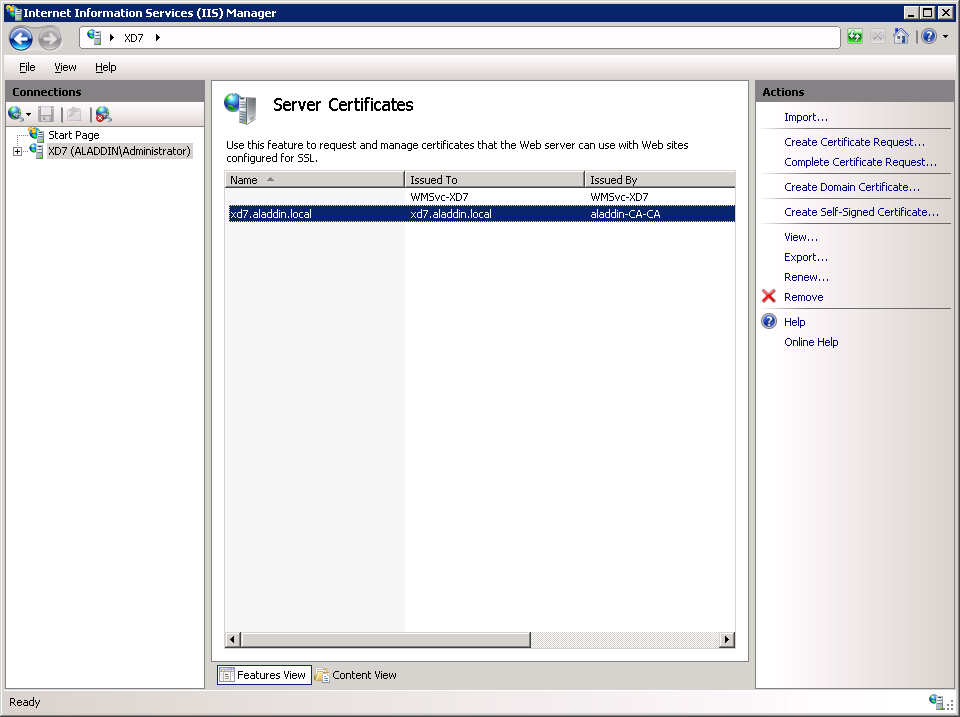Sort by the Name column header
Viewport: 960px width, 717px height.
click(315, 179)
